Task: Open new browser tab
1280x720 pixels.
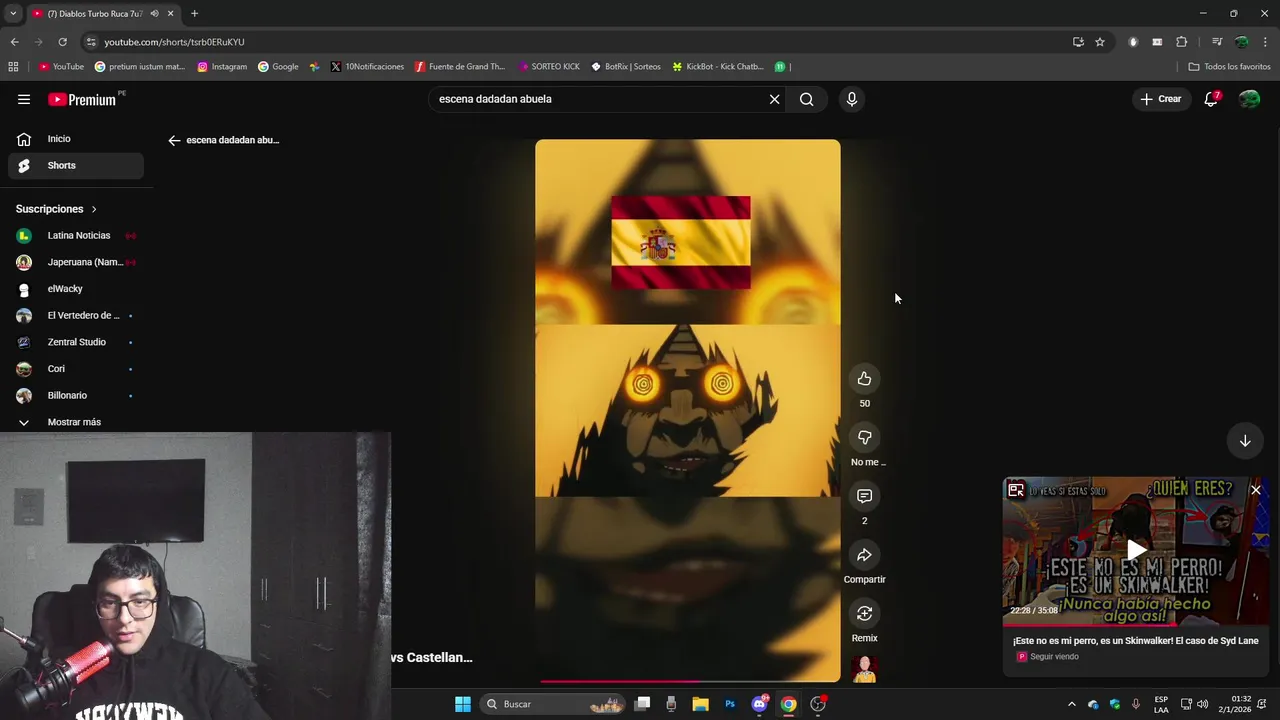Action: coord(194,13)
